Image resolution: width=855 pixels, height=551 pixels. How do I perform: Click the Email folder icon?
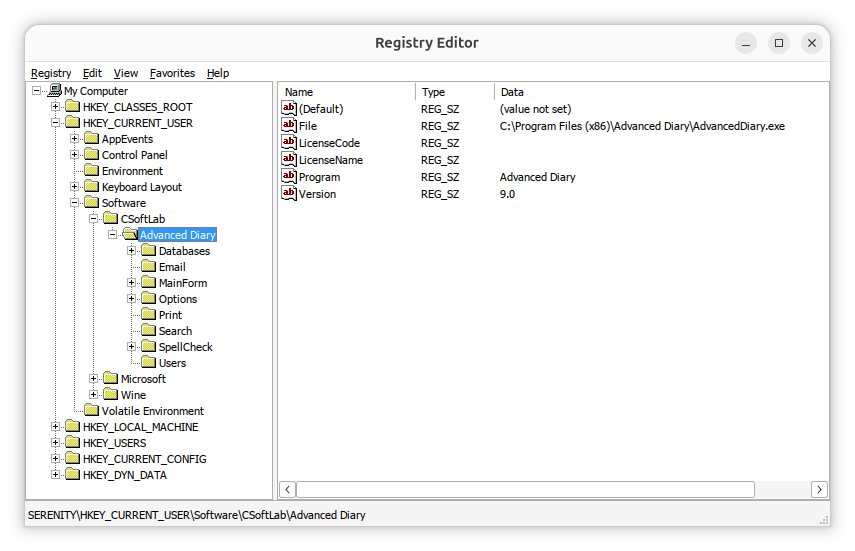(x=149, y=266)
